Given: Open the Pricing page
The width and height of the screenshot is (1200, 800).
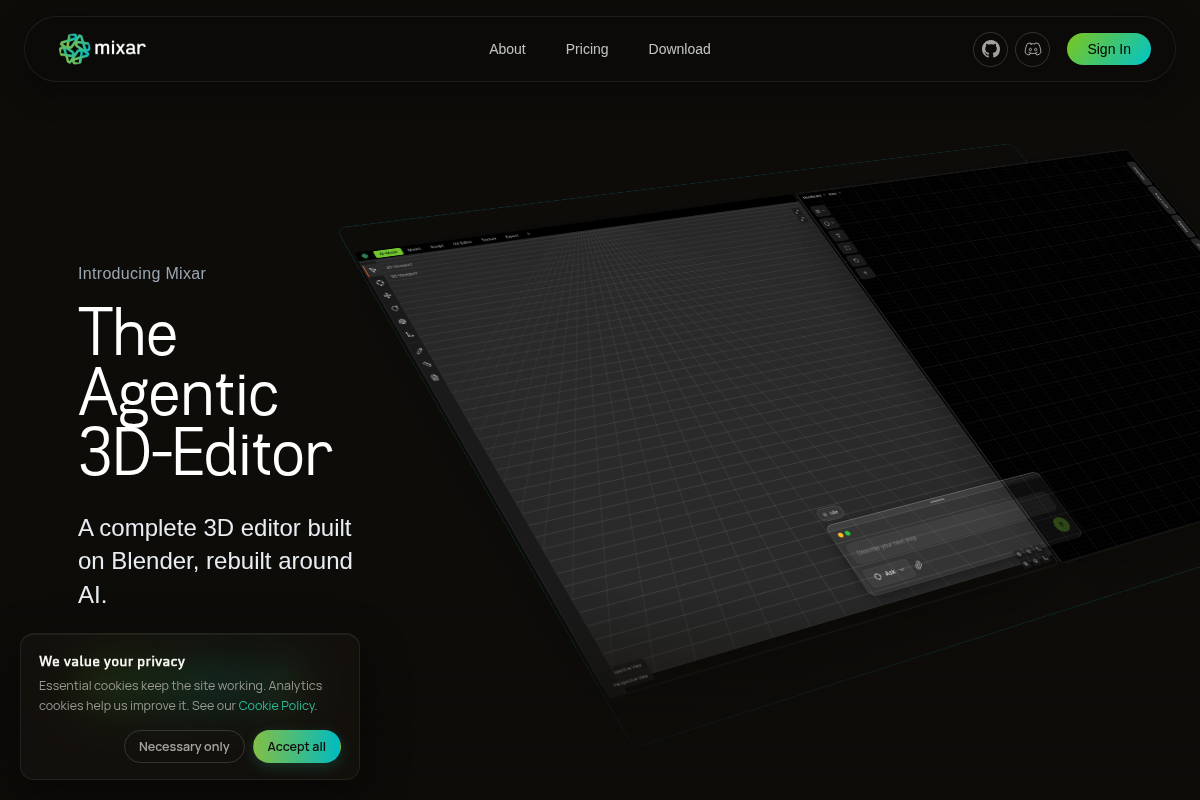Looking at the screenshot, I should pos(587,49).
